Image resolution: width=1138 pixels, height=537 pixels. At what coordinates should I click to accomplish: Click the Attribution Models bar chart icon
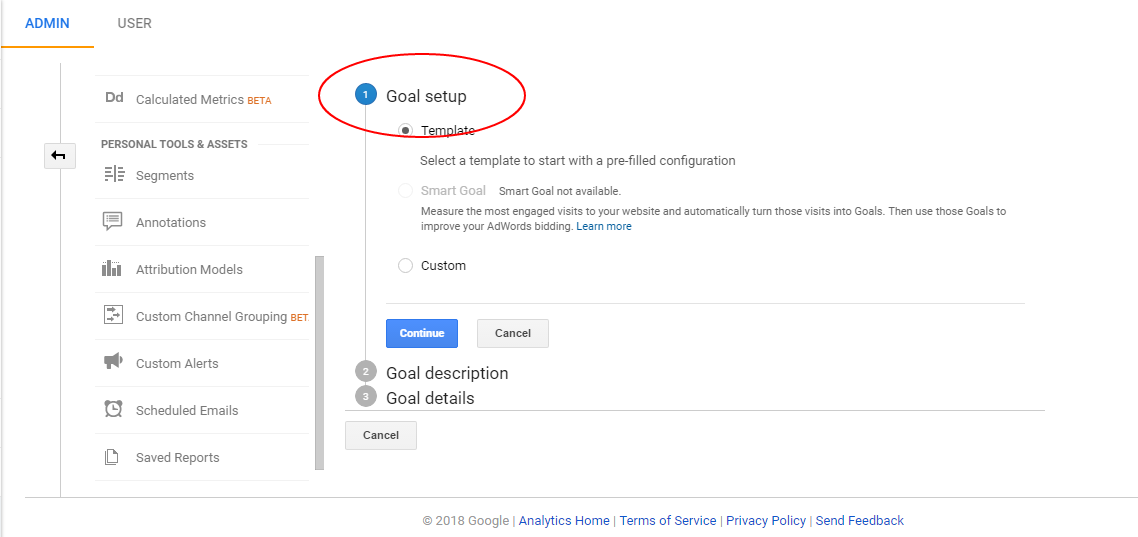[x=113, y=269]
